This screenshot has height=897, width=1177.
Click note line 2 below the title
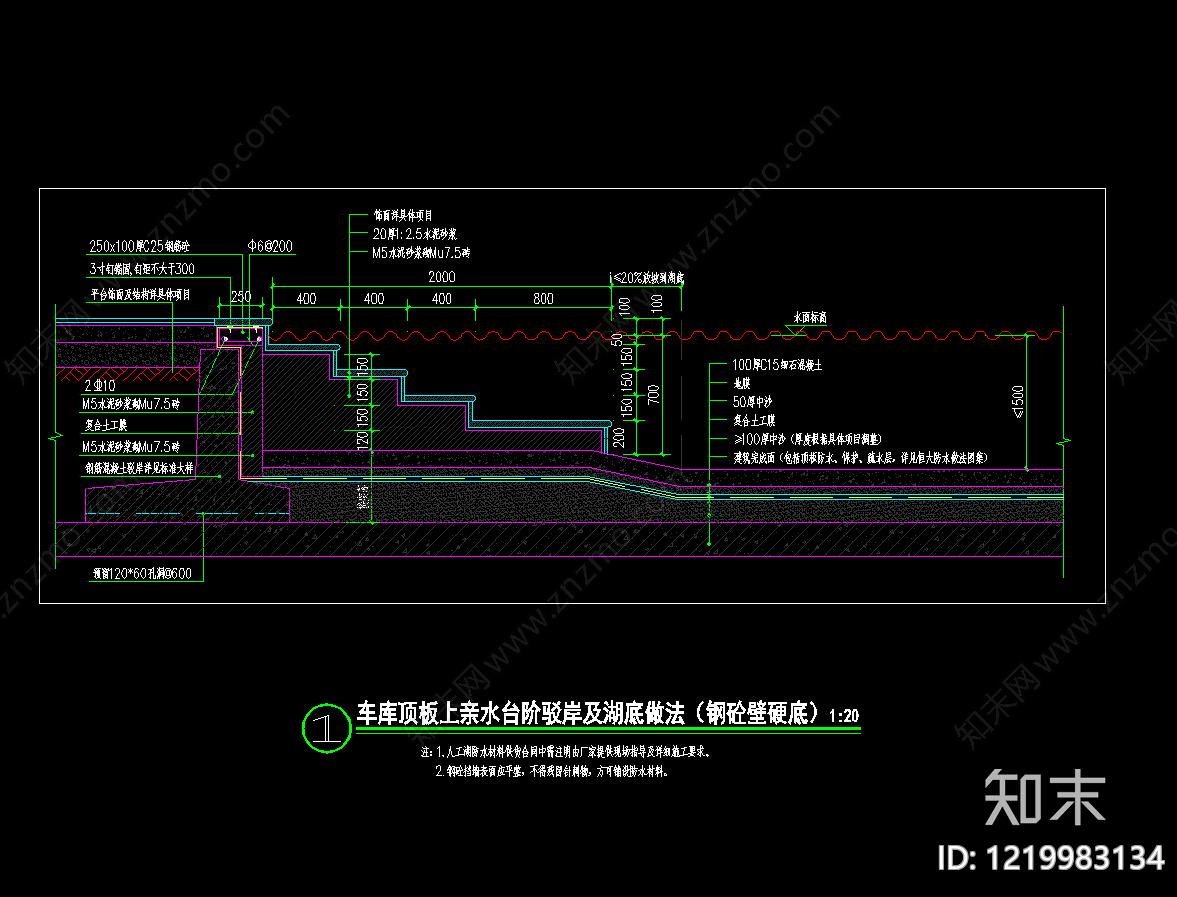(x=552, y=771)
